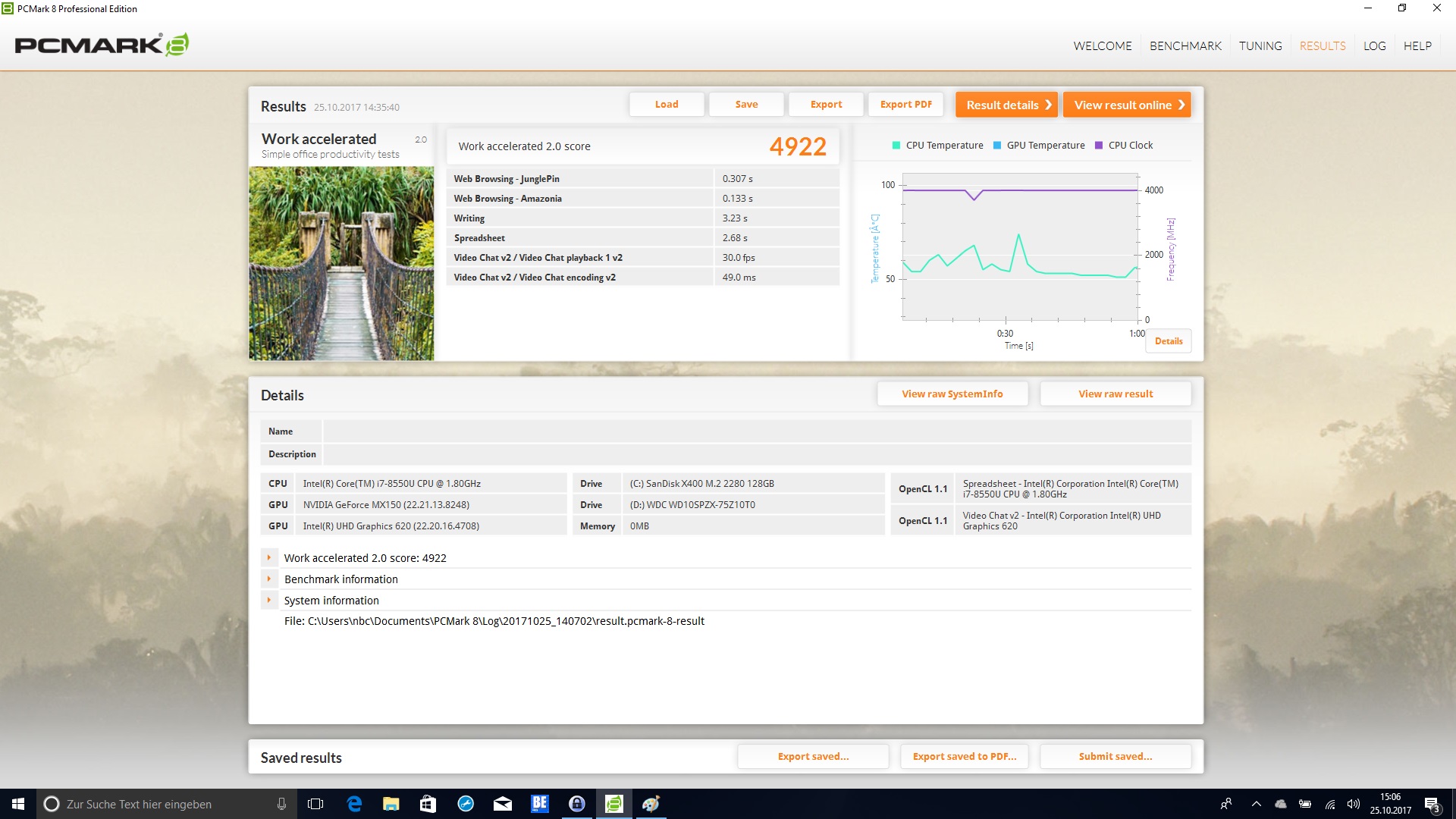1456x819 pixels.
Task: Click the Result details button
Action: (1006, 105)
